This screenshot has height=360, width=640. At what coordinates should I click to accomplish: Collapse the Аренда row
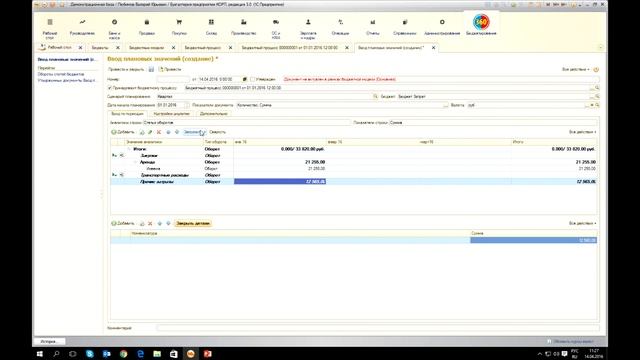coord(135,162)
